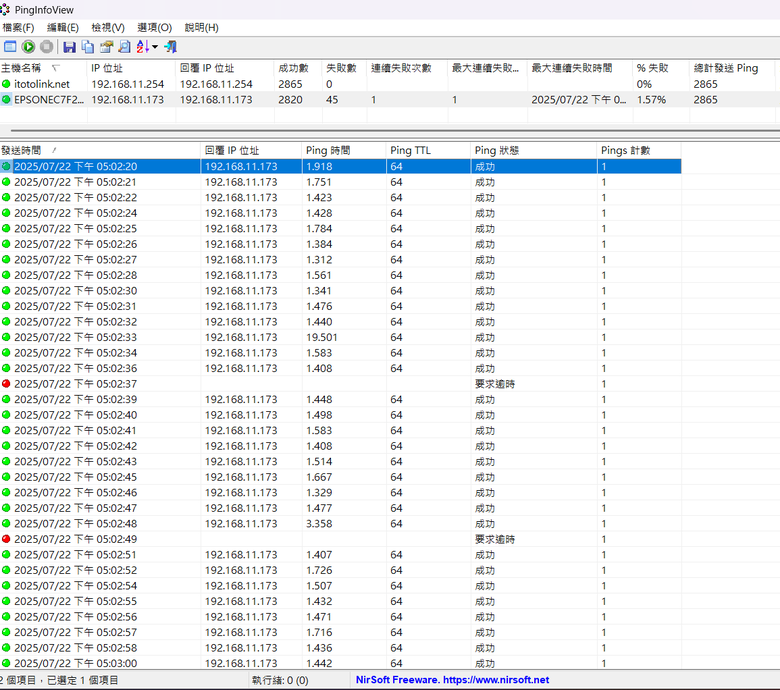This screenshot has width=780, height=690.
Task: Click the horizontal scrollbar of upper pane
Action: click(393, 130)
